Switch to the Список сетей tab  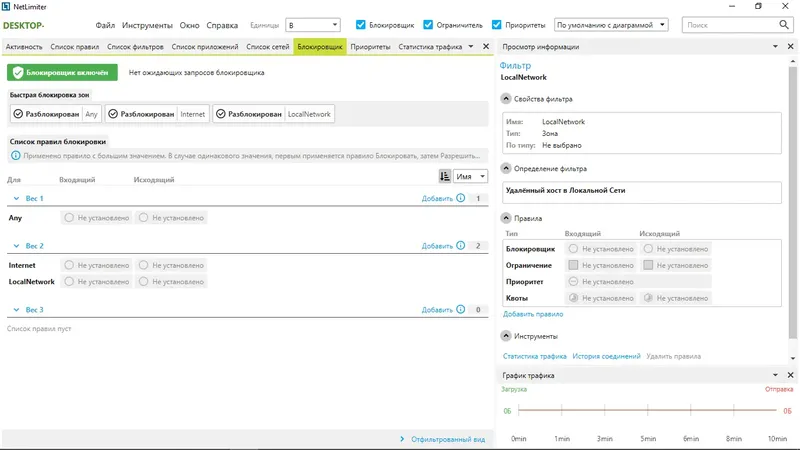(267, 46)
